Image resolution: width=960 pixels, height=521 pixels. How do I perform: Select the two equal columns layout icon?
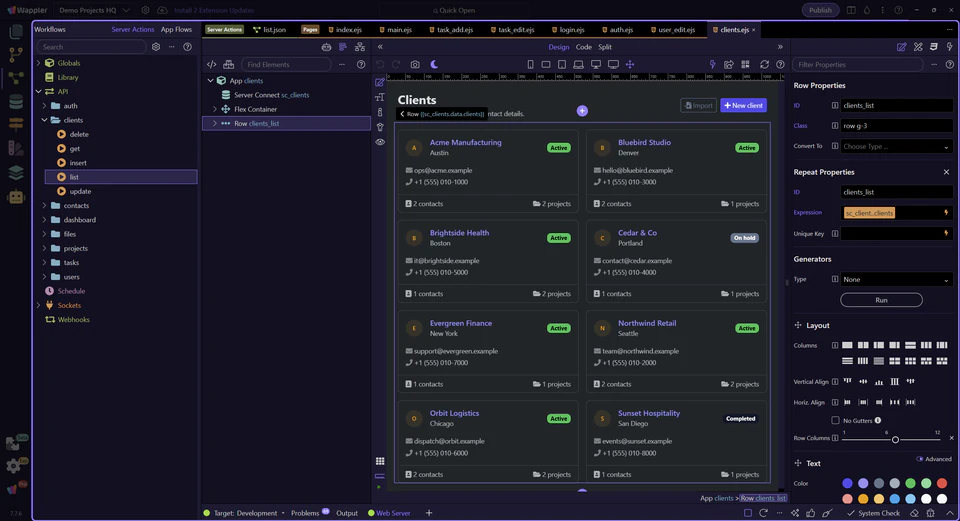863,345
